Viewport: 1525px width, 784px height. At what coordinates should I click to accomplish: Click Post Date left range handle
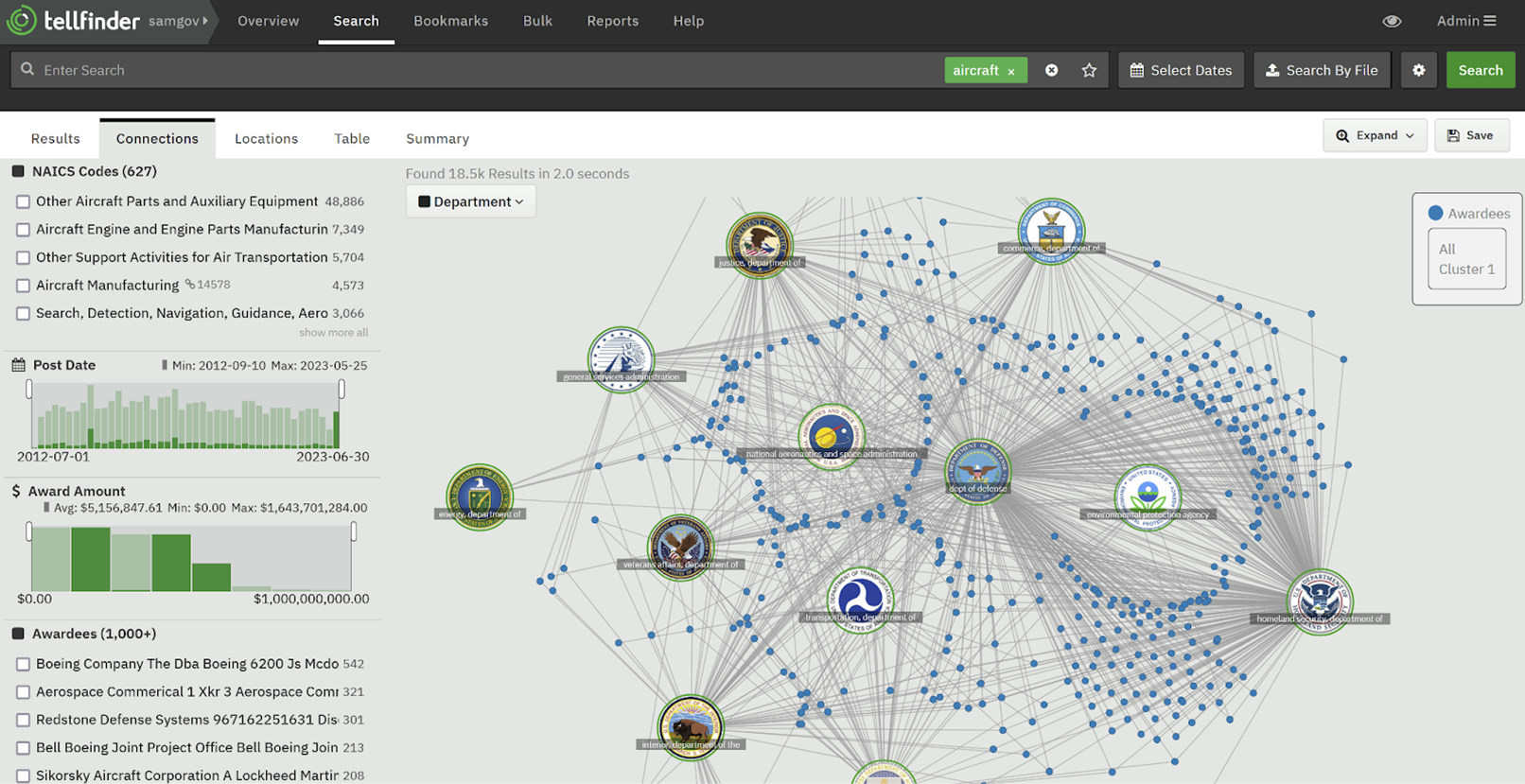[29, 389]
